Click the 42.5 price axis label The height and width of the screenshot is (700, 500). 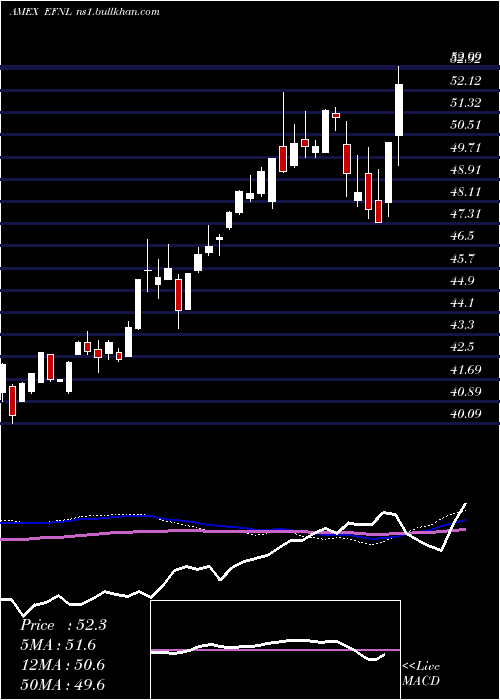point(462,347)
